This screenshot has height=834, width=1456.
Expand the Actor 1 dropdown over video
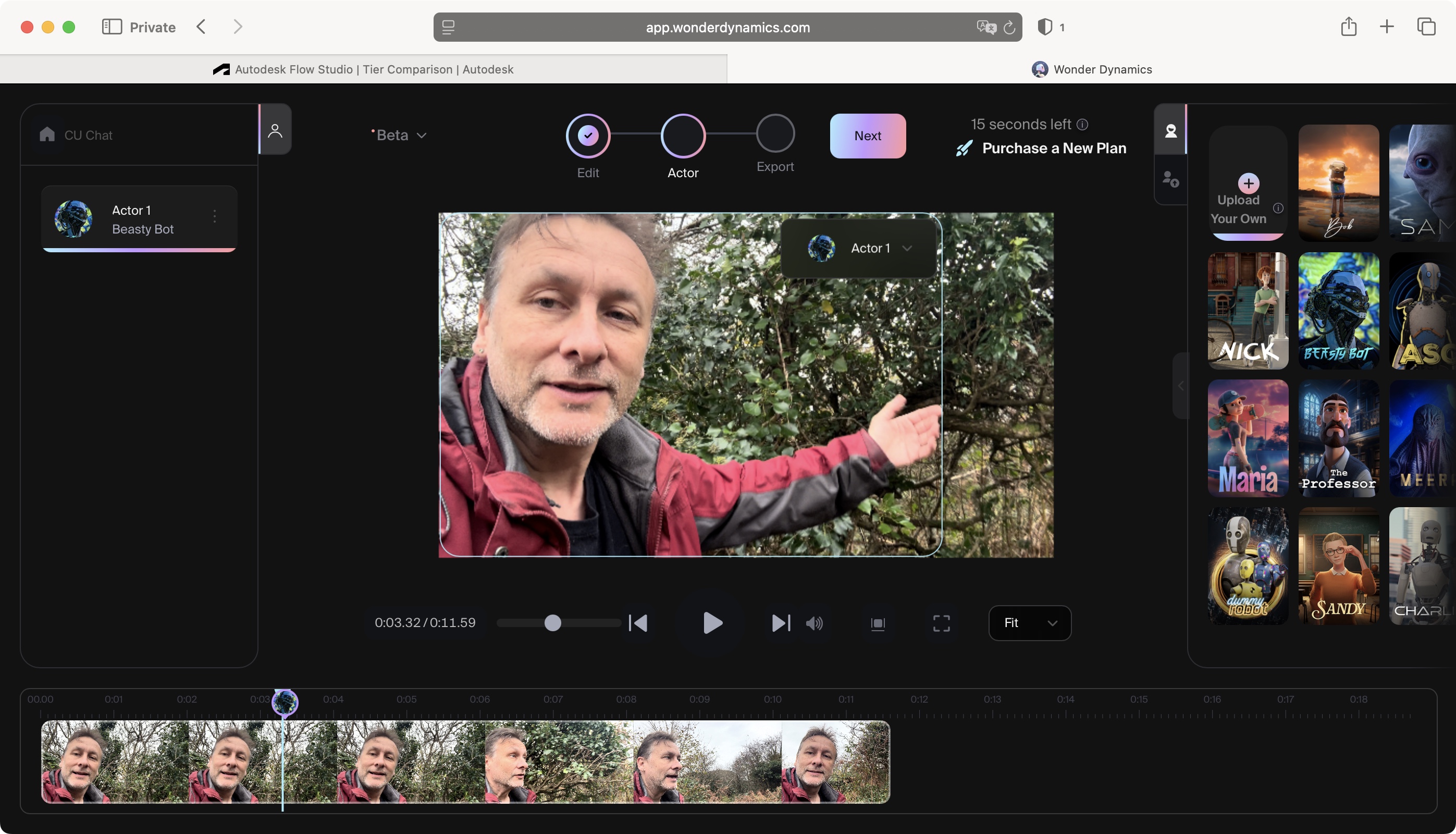click(x=906, y=248)
